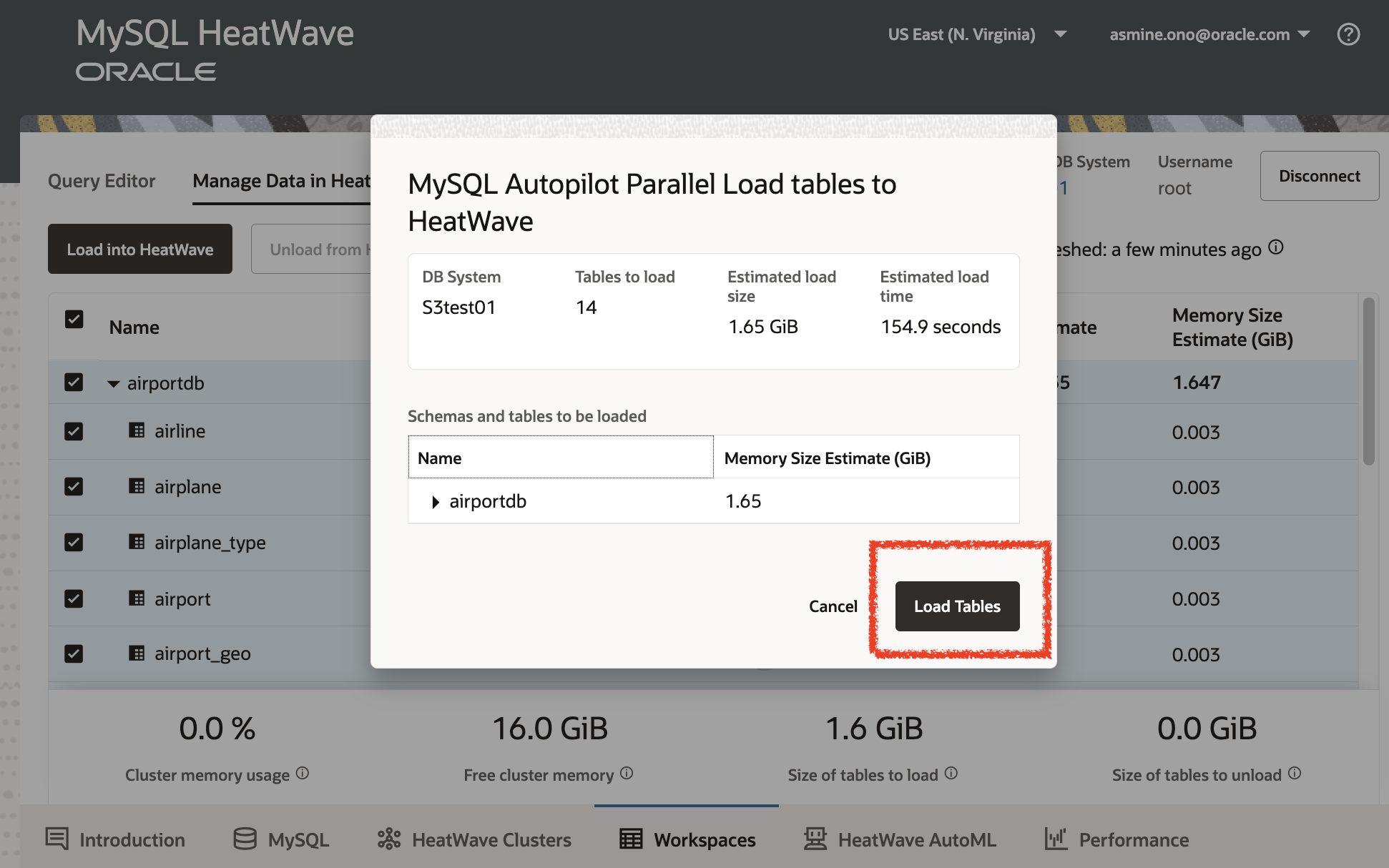Switch to the Query Editor tab
The height and width of the screenshot is (868, 1389).
coord(102,181)
